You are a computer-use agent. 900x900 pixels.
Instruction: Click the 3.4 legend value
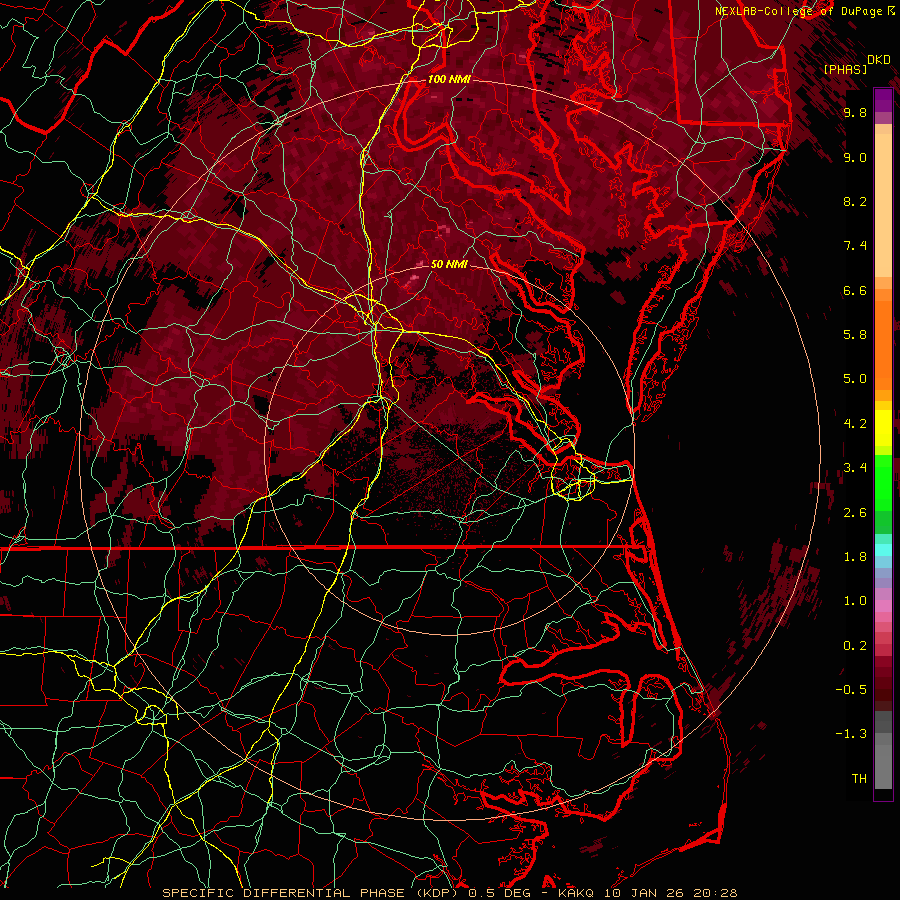(855, 468)
